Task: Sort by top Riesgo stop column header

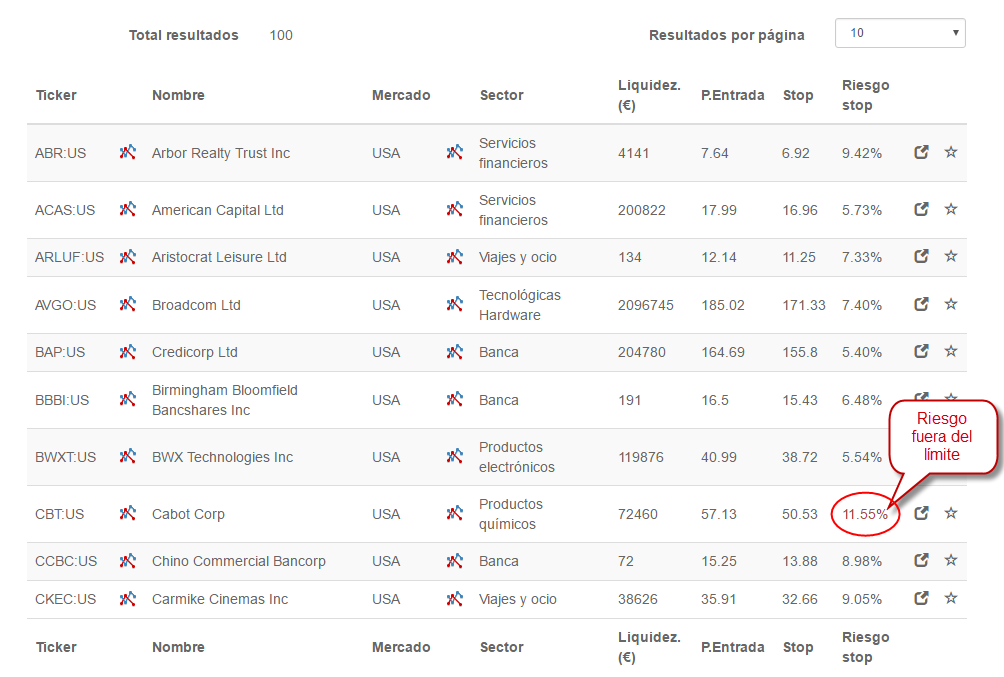Action: pyautogui.click(x=866, y=95)
